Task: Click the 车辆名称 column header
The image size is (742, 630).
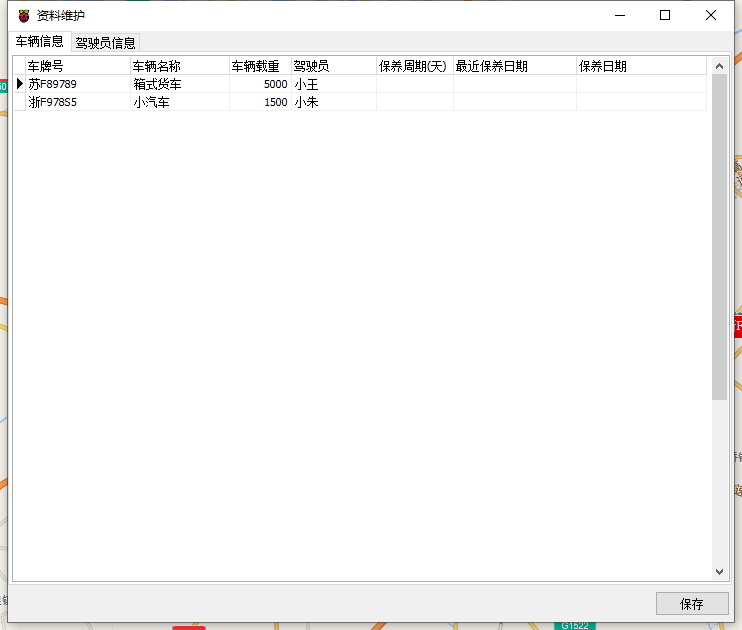Action: tap(180, 66)
